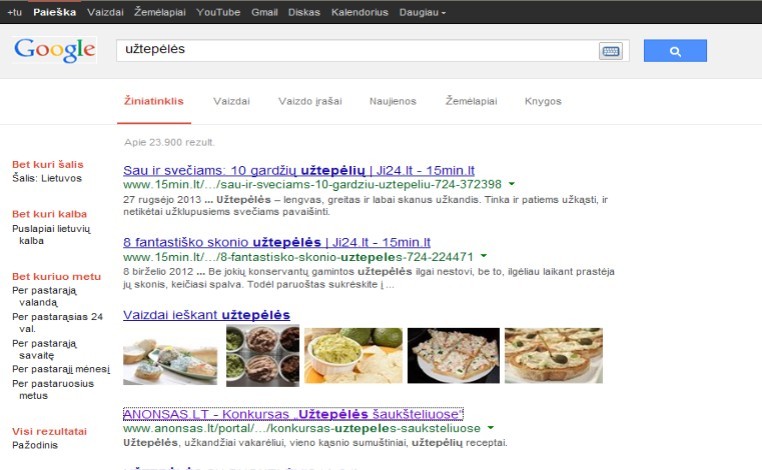Image resolution: width=762 pixels, height=470 pixels.
Task: Switch to the Knygos tab
Action: point(543,101)
